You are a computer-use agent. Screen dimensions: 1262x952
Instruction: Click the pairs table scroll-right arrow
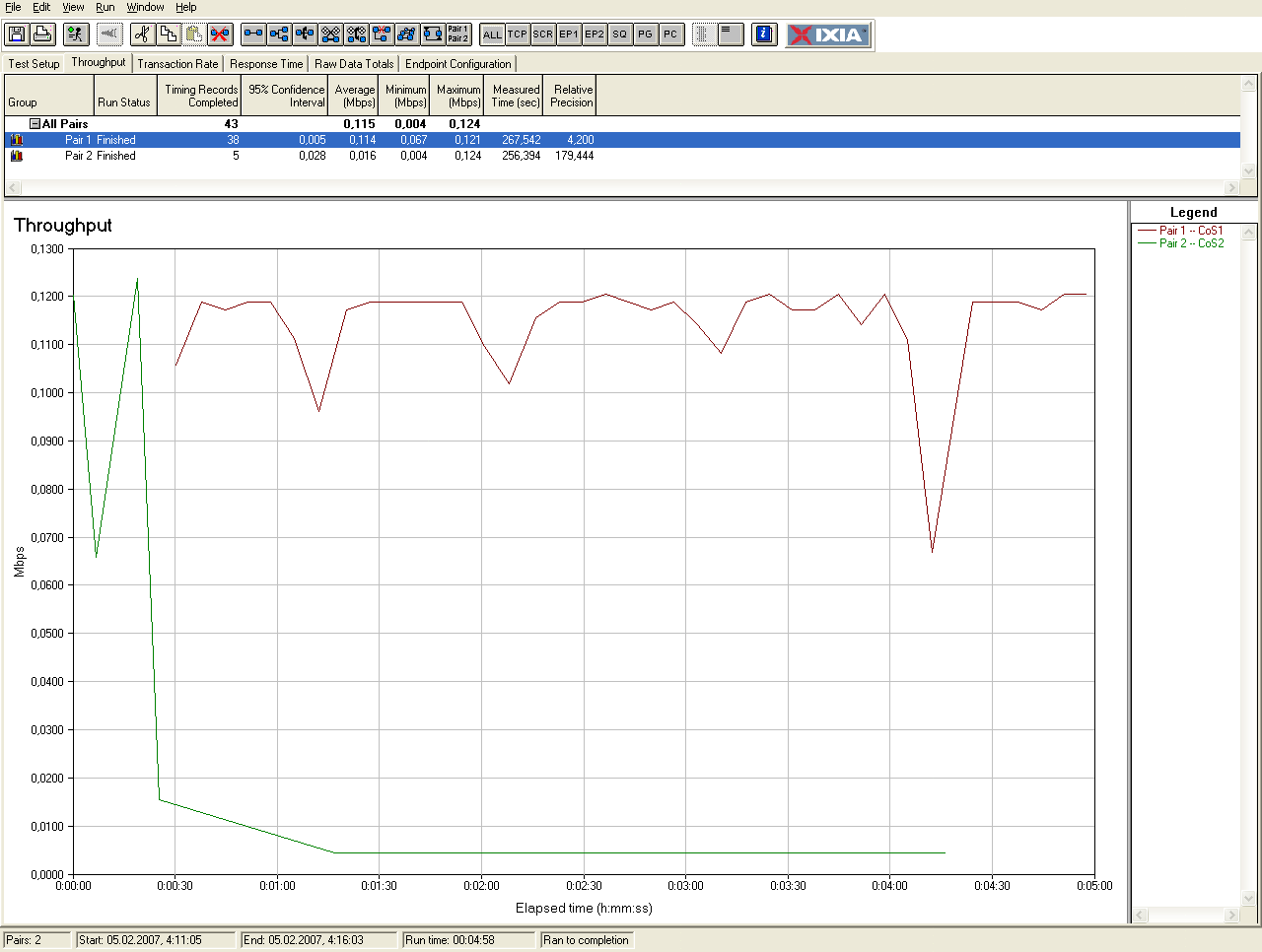[1231, 187]
